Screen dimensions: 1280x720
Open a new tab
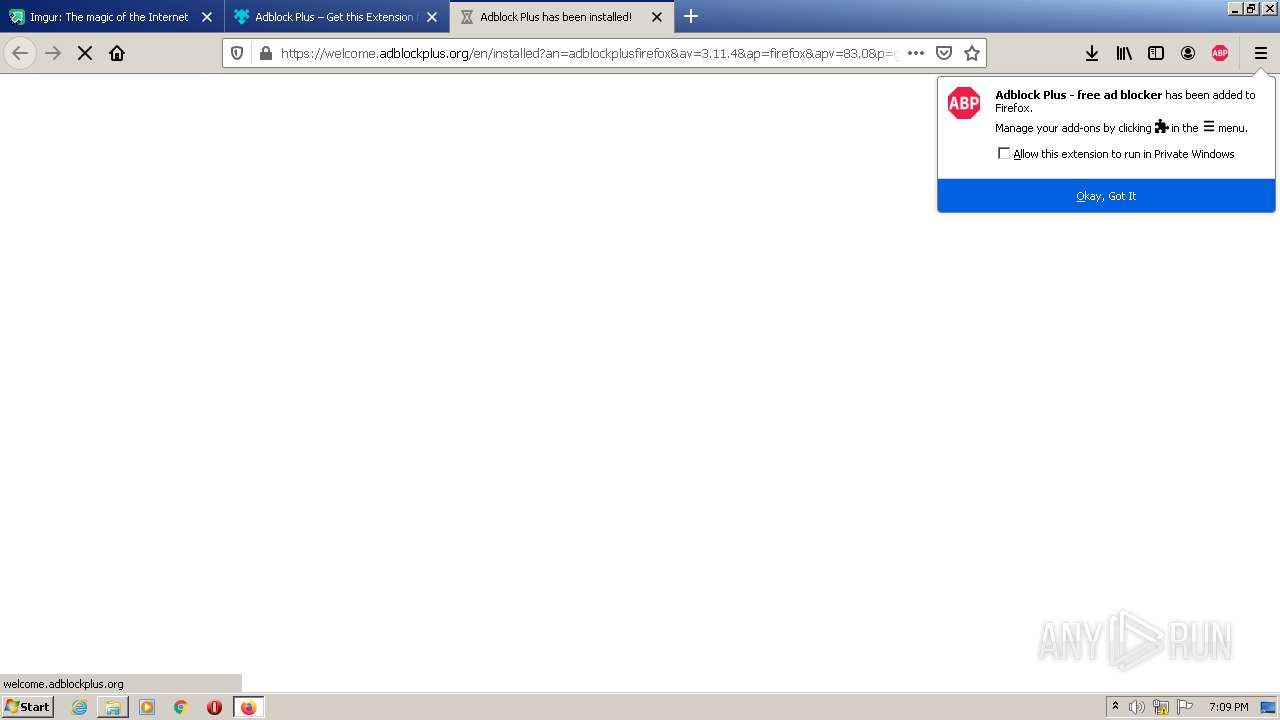691,16
